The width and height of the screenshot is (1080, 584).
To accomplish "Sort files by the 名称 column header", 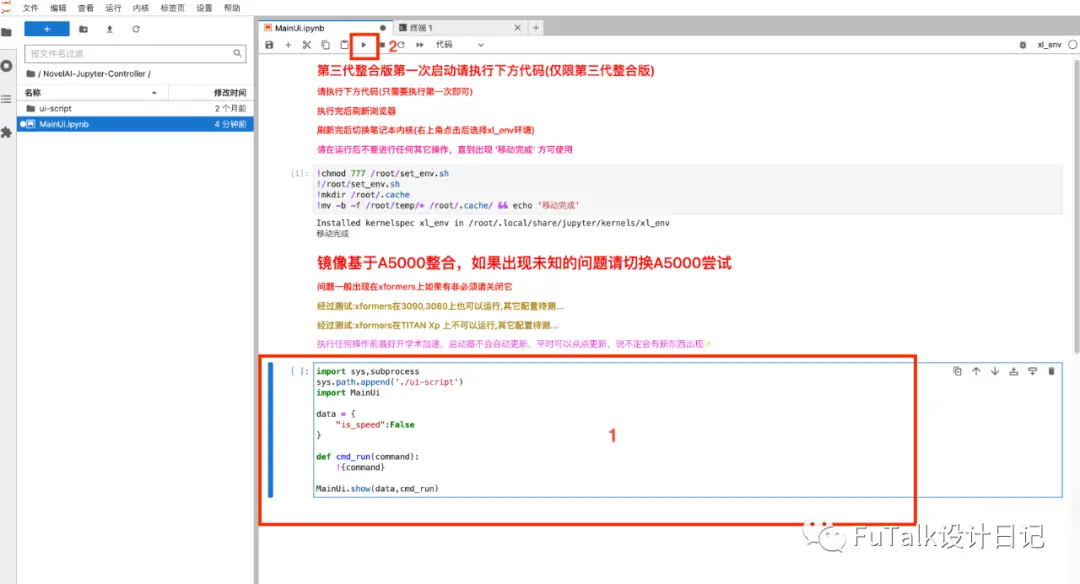I will [x=93, y=92].
